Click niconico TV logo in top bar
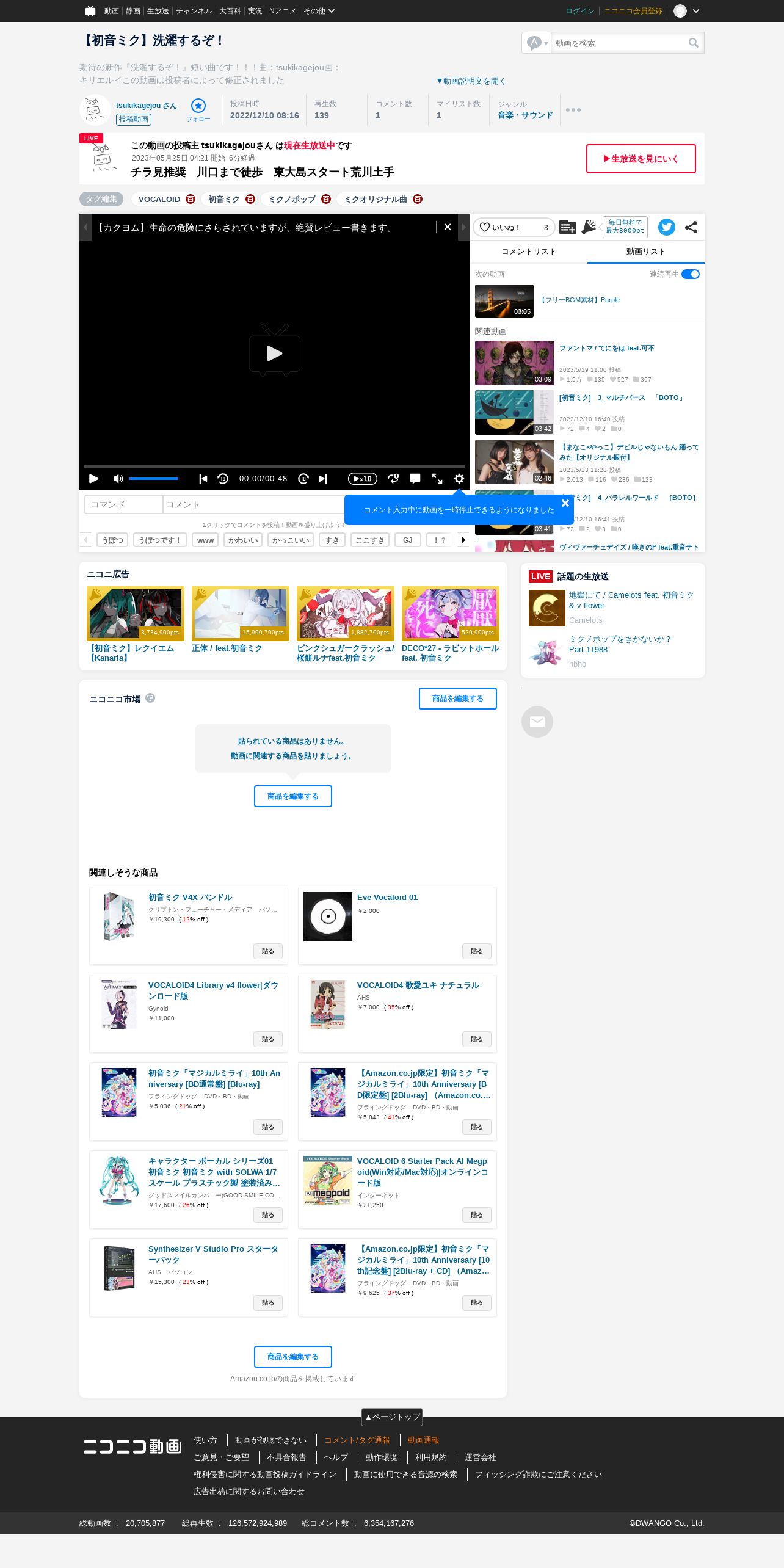This screenshot has height=1568, width=784. click(x=90, y=11)
